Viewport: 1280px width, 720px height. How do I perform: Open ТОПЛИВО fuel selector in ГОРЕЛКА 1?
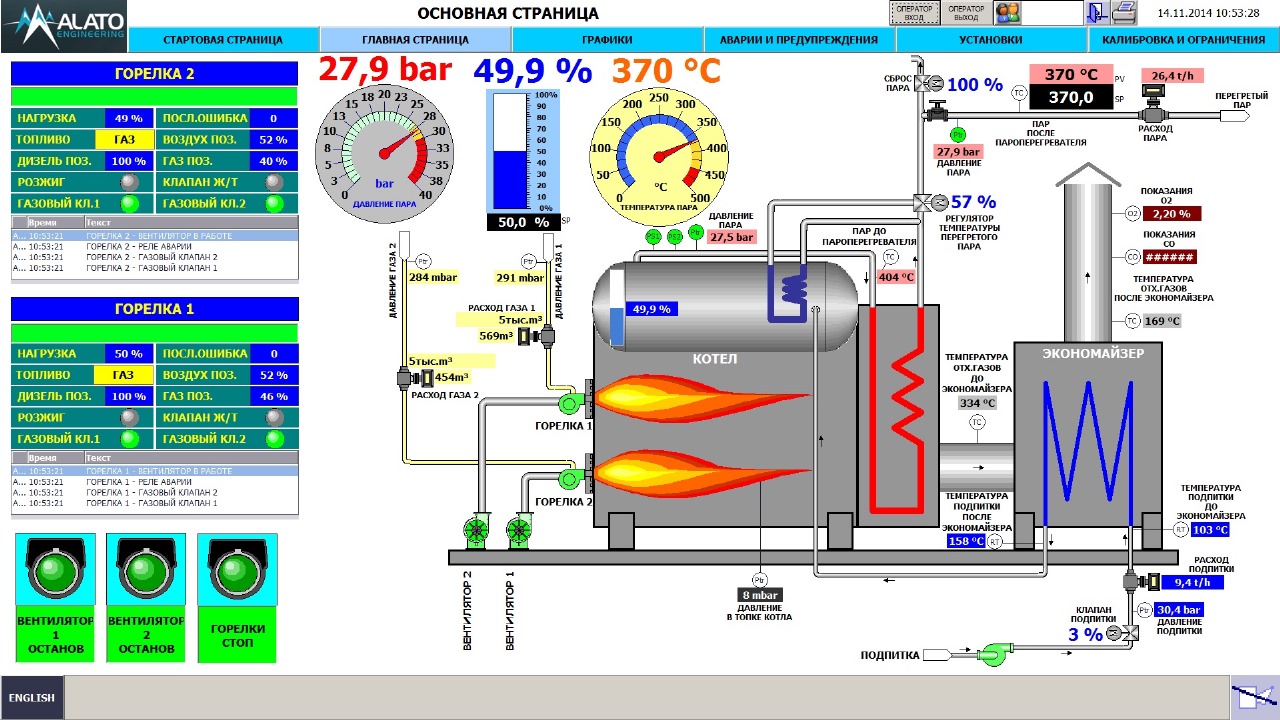point(123,375)
